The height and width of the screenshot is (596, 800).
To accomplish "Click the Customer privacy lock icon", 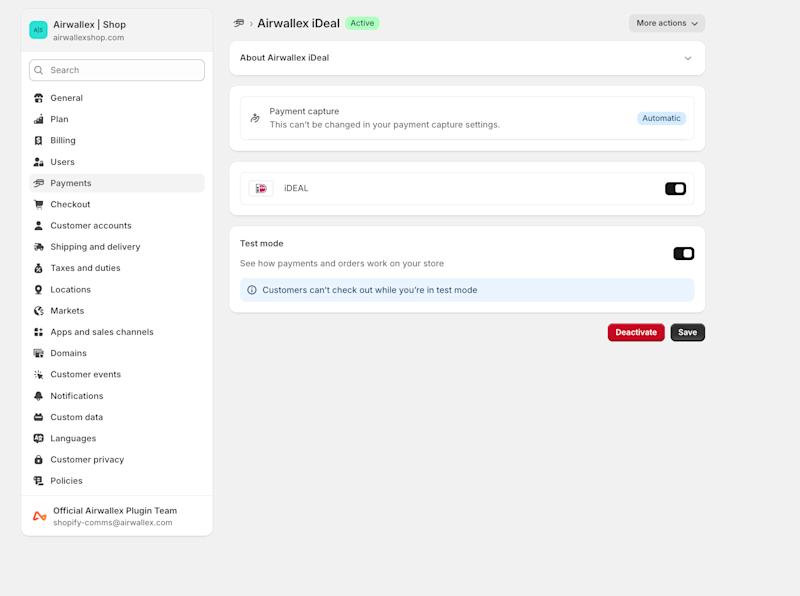I will [38, 460].
